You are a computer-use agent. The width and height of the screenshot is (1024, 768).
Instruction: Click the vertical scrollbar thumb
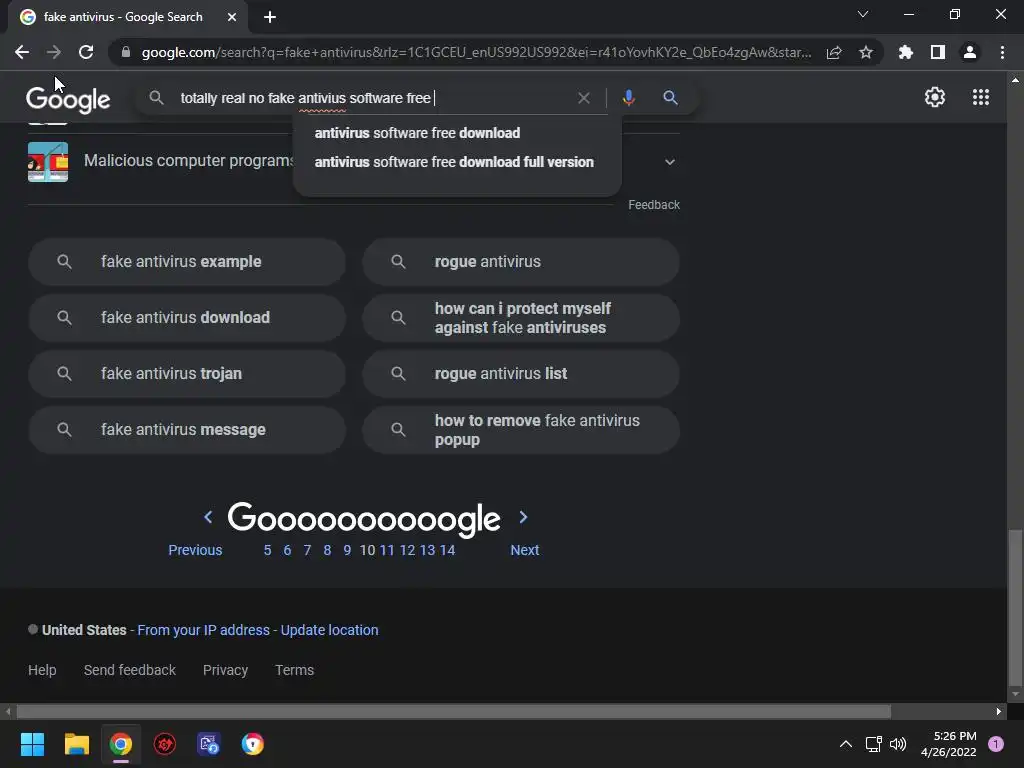pos(1015,605)
